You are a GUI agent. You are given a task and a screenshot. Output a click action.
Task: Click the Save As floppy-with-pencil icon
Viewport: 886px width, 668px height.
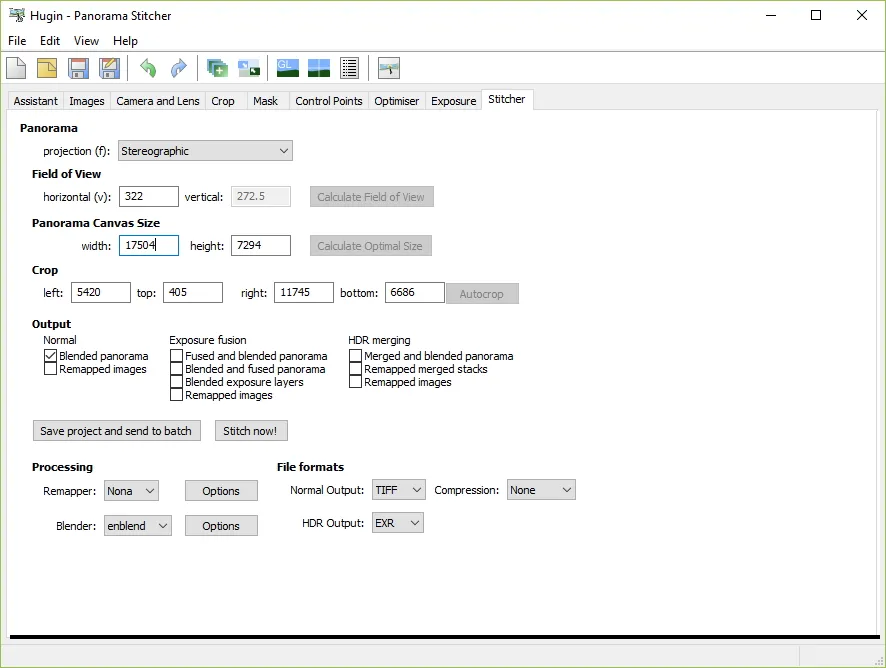point(109,68)
